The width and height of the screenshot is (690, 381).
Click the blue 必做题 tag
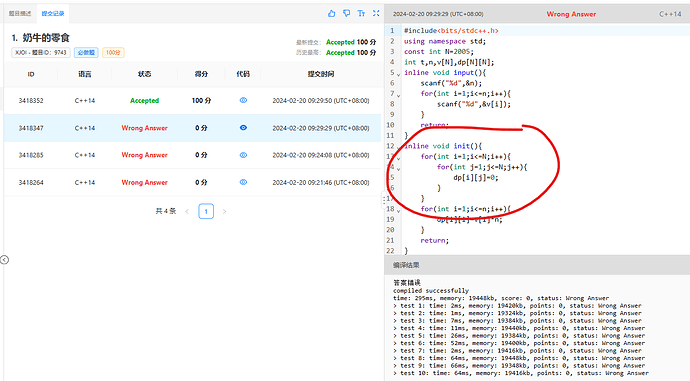click(x=86, y=52)
